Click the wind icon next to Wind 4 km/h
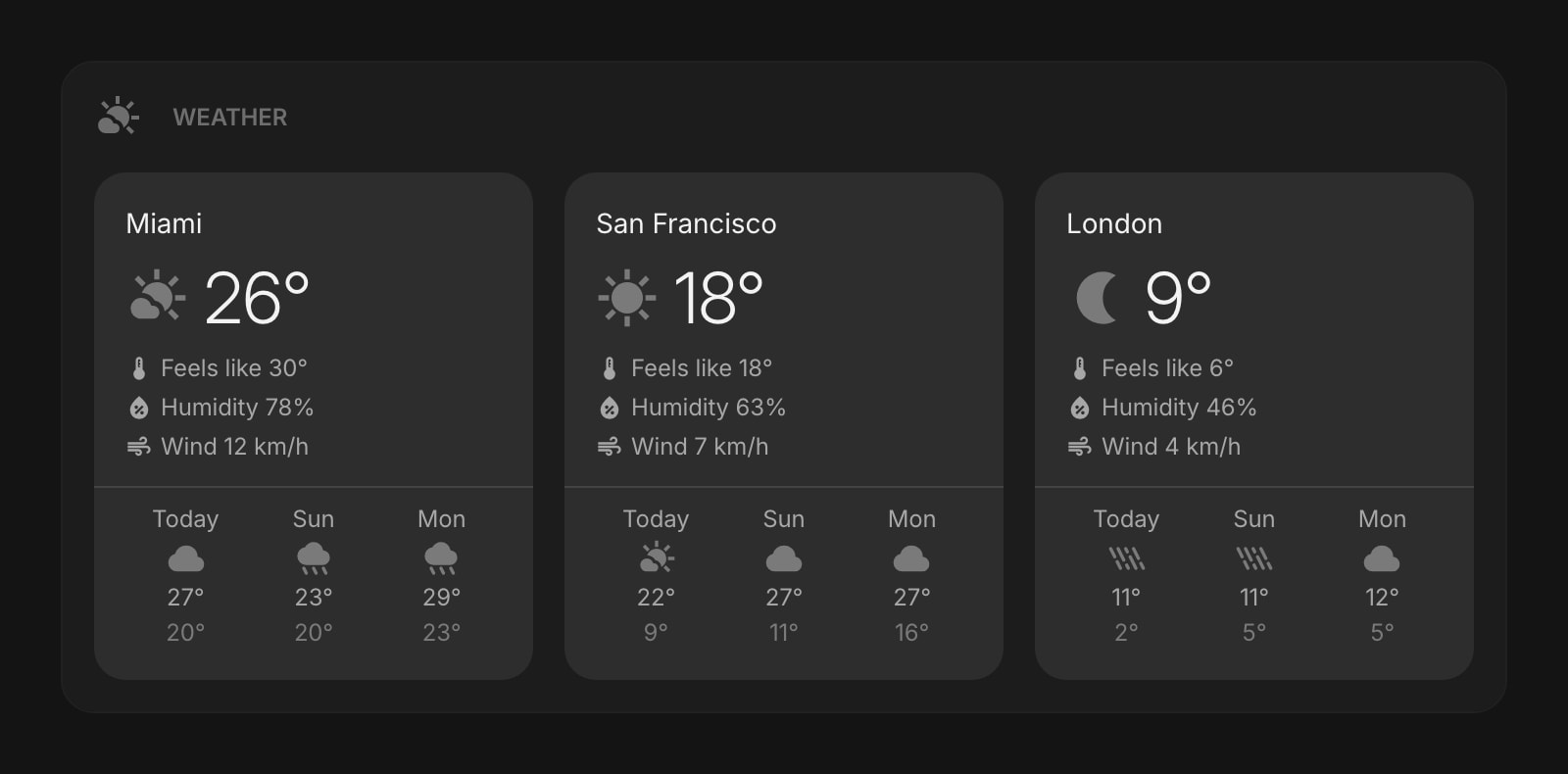1568x774 pixels. click(1080, 447)
